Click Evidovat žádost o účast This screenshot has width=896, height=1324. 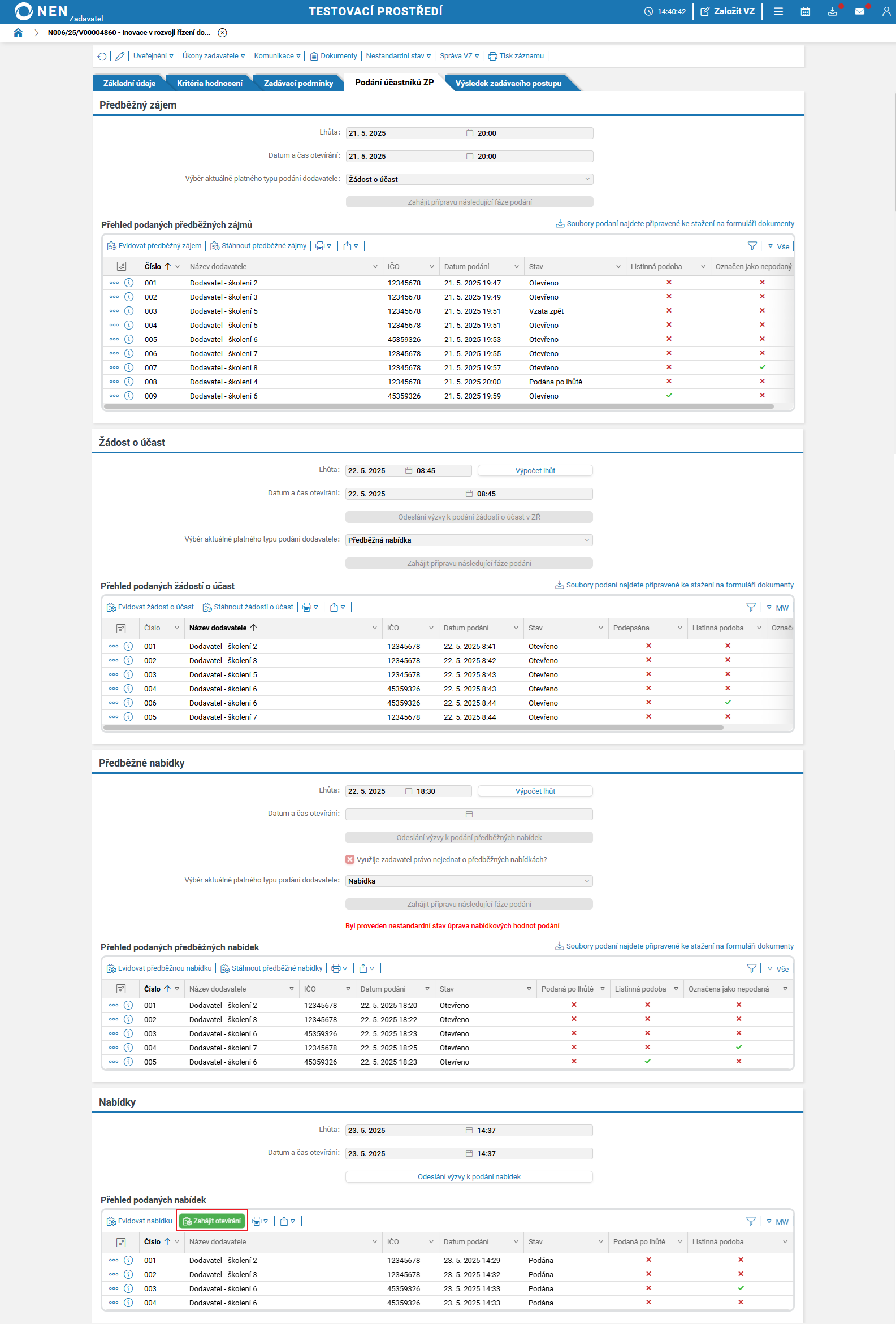tap(150, 607)
